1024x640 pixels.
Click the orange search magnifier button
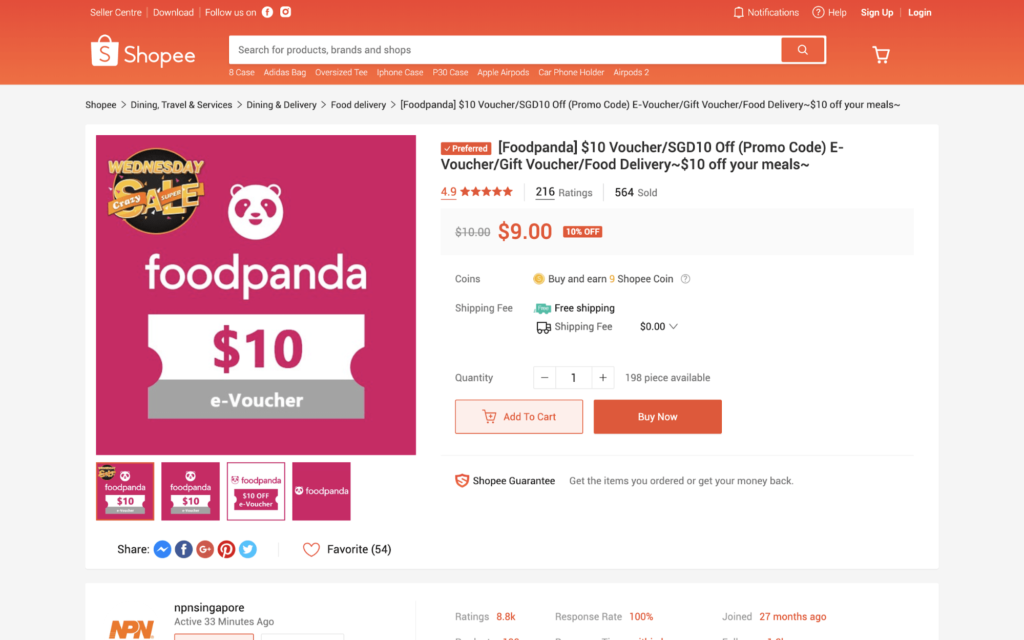[802, 50]
